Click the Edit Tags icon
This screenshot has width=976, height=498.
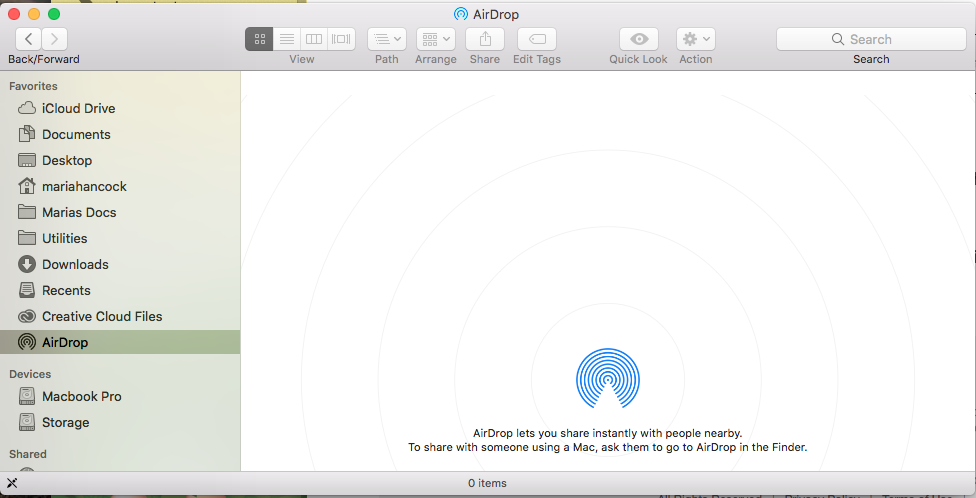click(x=537, y=39)
